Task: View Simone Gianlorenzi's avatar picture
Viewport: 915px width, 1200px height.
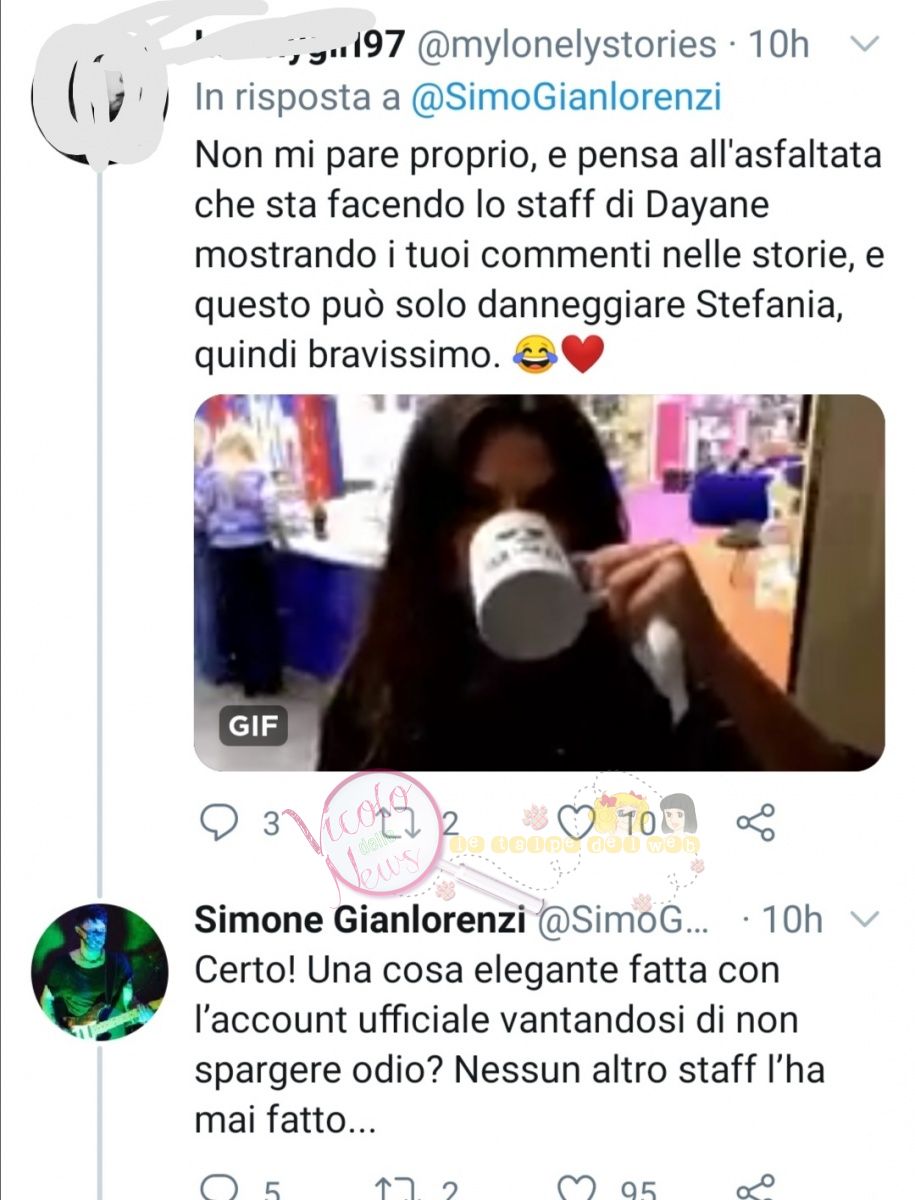Action: point(100,972)
